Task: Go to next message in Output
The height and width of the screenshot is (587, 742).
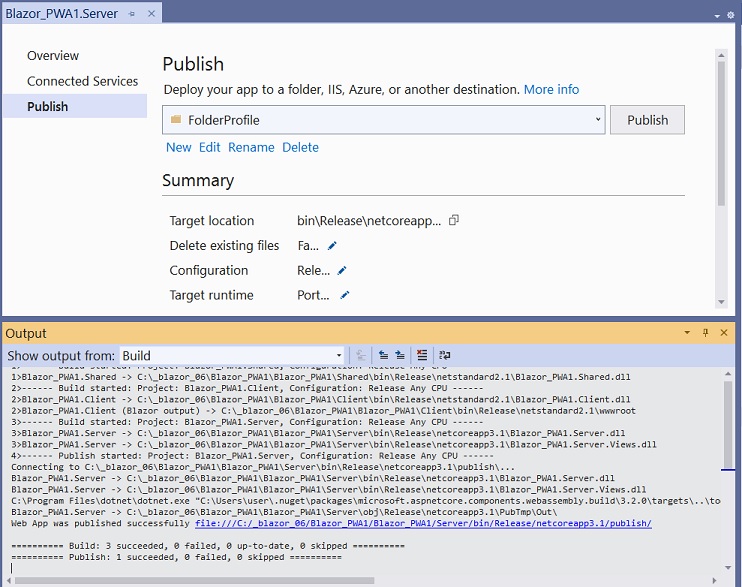Action: pyautogui.click(x=400, y=355)
